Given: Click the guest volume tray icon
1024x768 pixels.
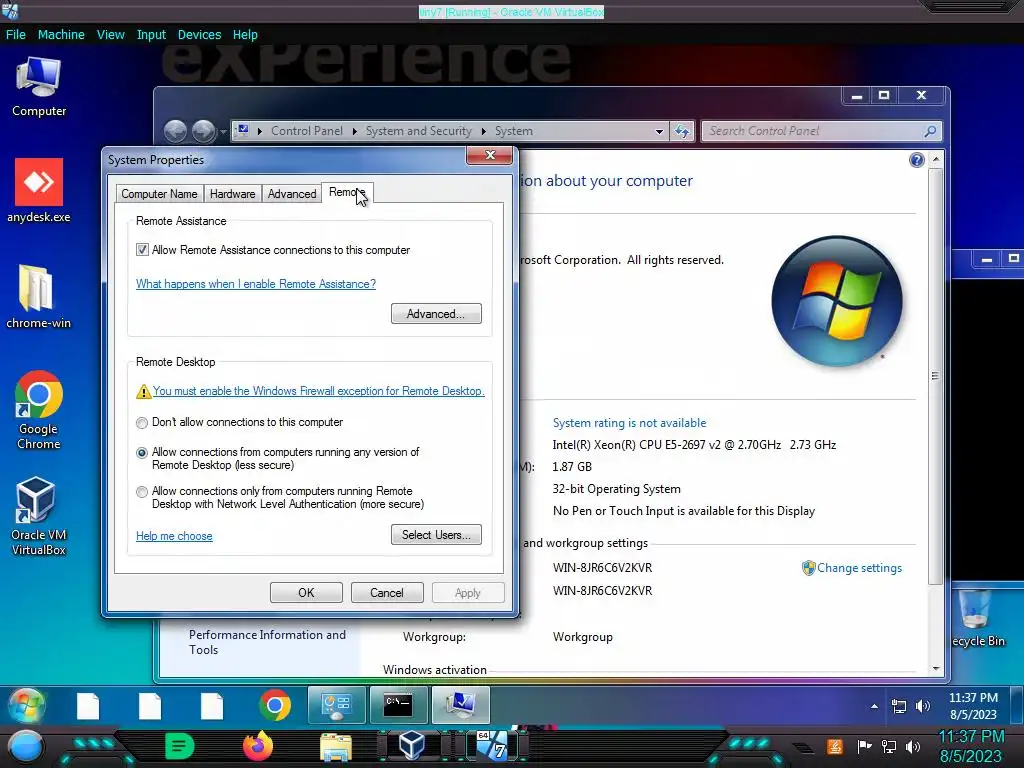Looking at the screenshot, I should [x=923, y=706].
